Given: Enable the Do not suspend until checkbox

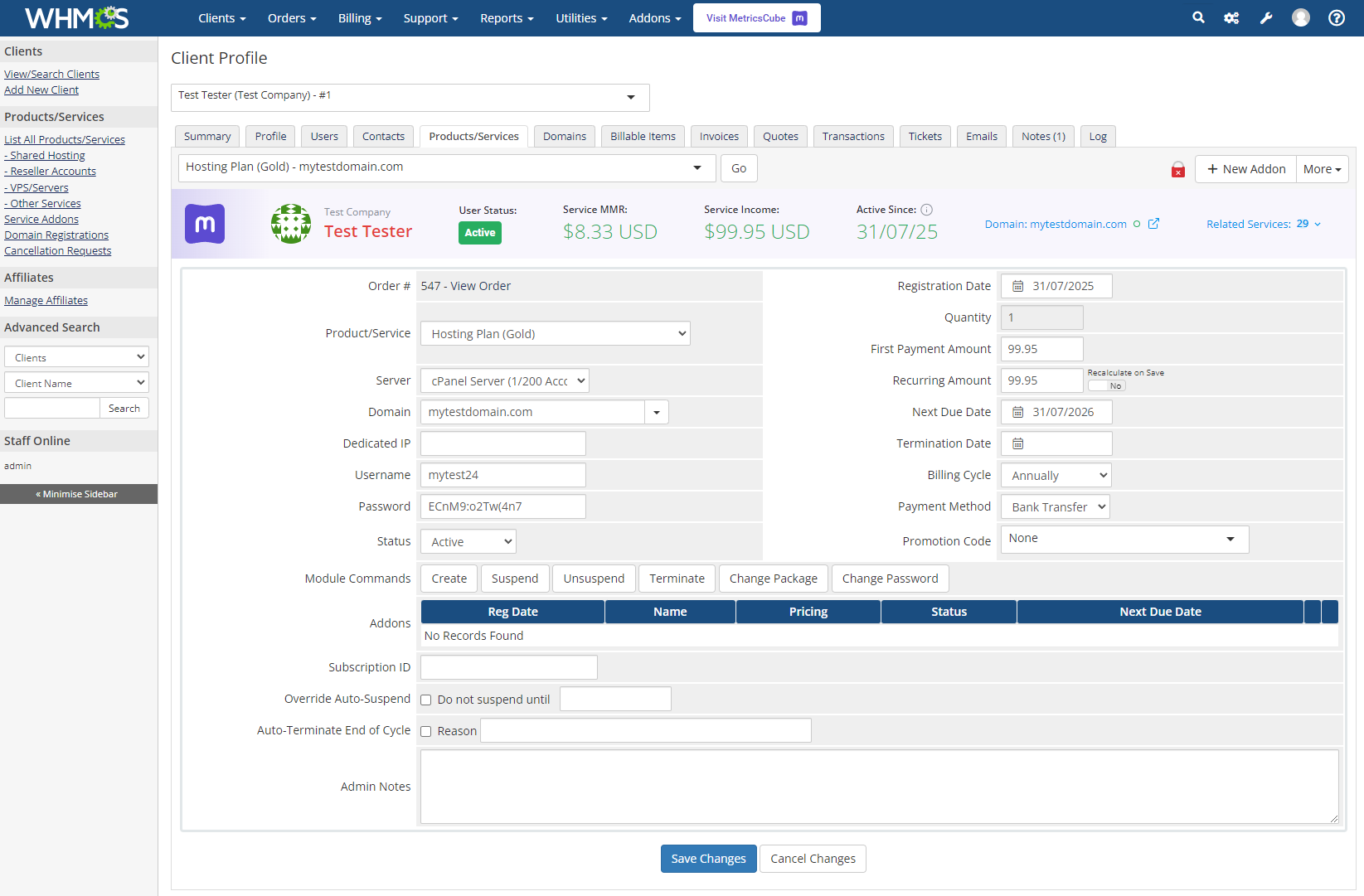Looking at the screenshot, I should click(425, 700).
